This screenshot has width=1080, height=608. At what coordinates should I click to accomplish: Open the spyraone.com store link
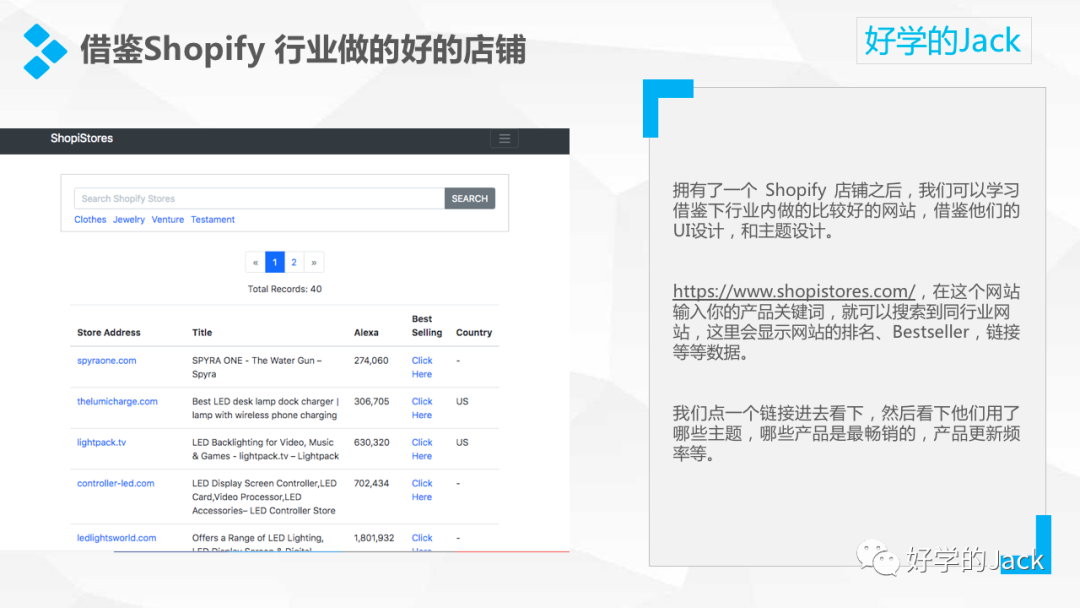point(106,360)
